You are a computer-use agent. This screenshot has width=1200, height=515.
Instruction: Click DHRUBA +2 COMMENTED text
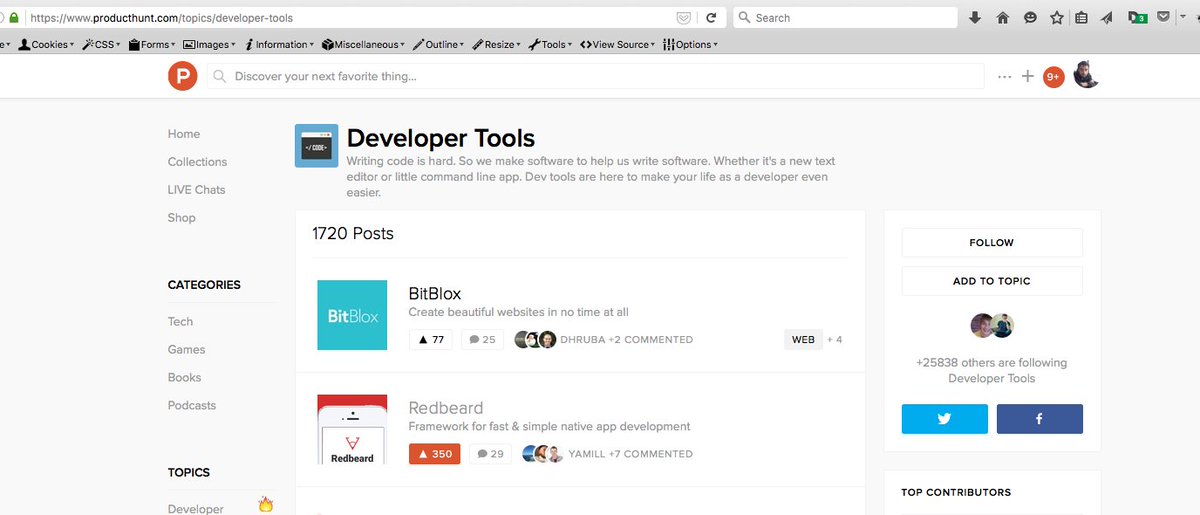coord(627,340)
